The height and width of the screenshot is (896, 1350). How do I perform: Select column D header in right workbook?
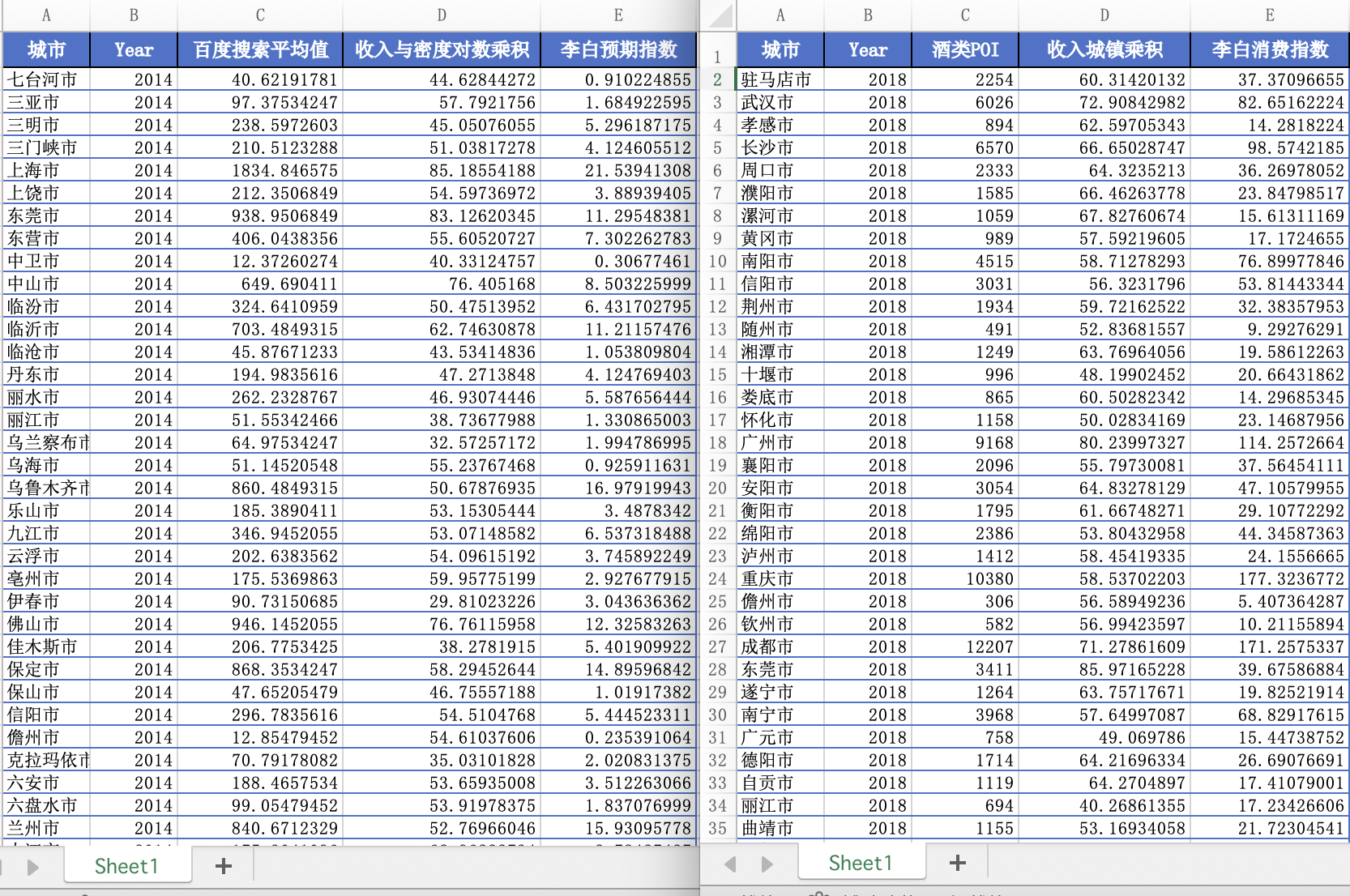click(x=1104, y=15)
